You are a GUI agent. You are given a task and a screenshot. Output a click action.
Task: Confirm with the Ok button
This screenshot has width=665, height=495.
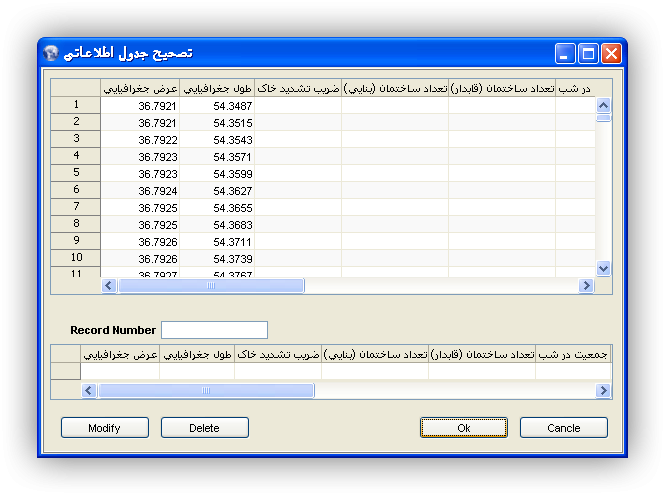coord(463,428)
